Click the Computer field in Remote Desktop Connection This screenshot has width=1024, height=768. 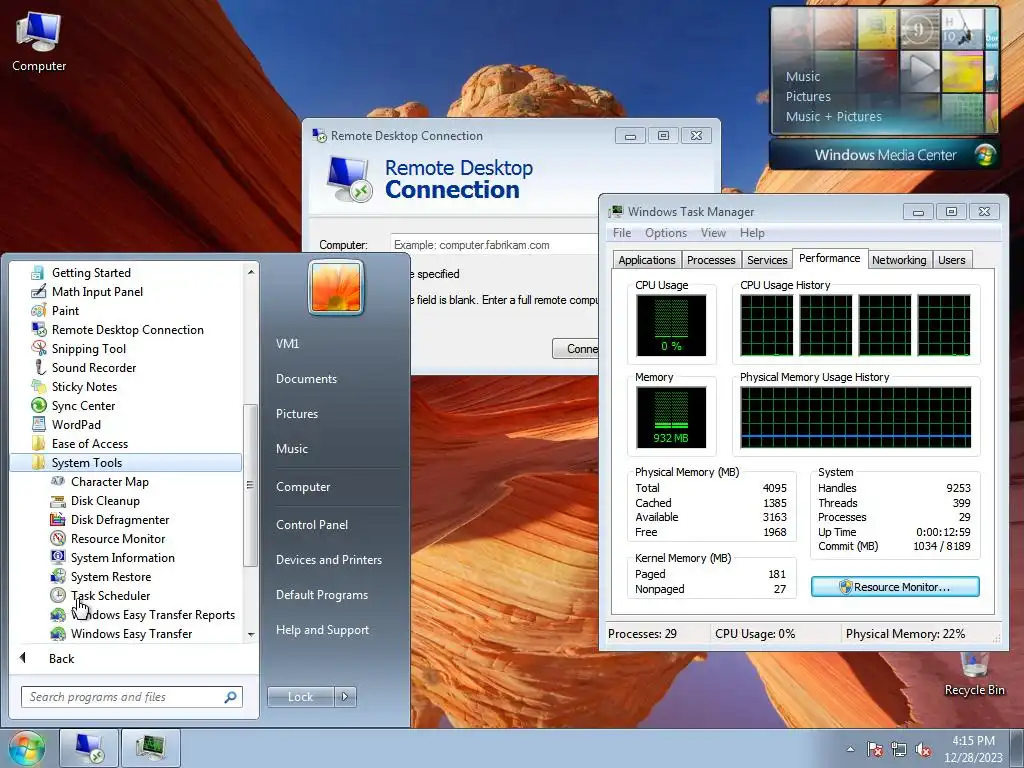(494, 245)
